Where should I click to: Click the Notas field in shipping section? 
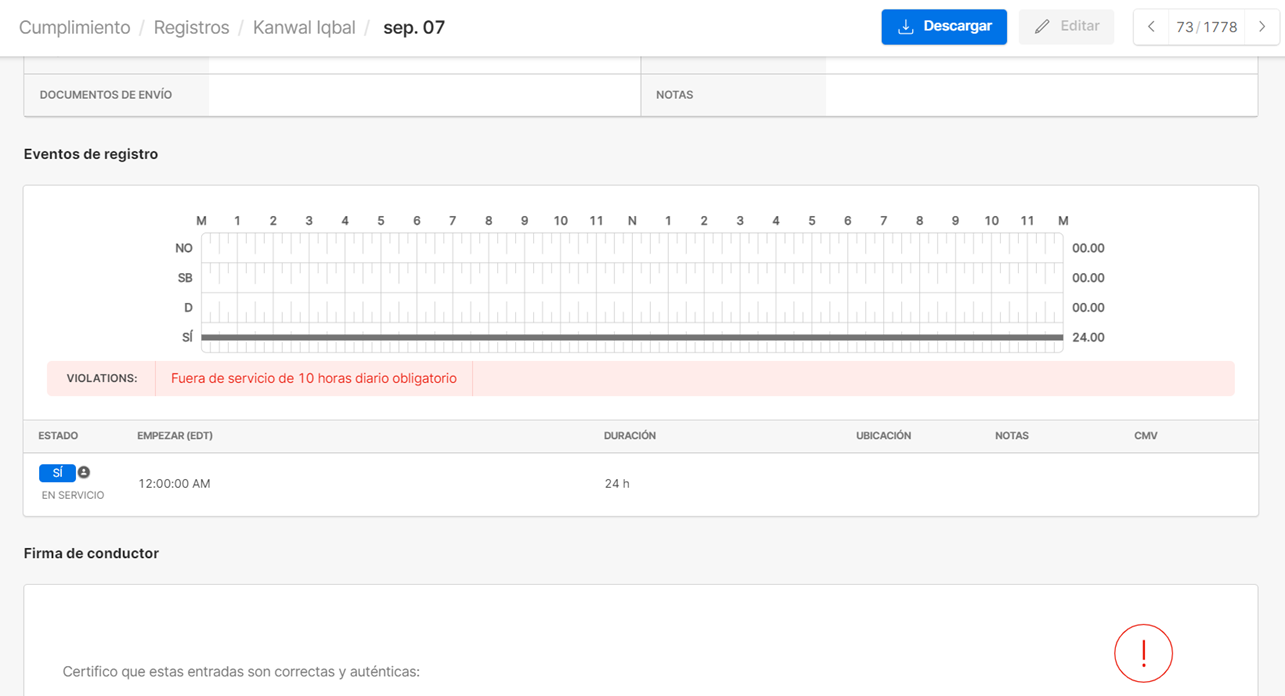1040,95
